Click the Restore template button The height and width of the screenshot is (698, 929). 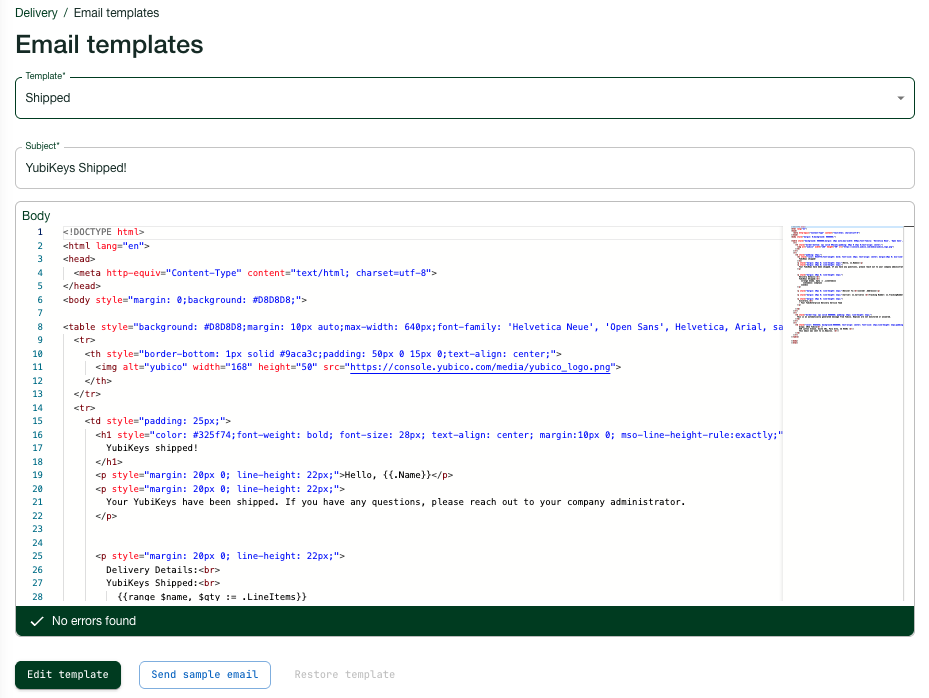344,675
